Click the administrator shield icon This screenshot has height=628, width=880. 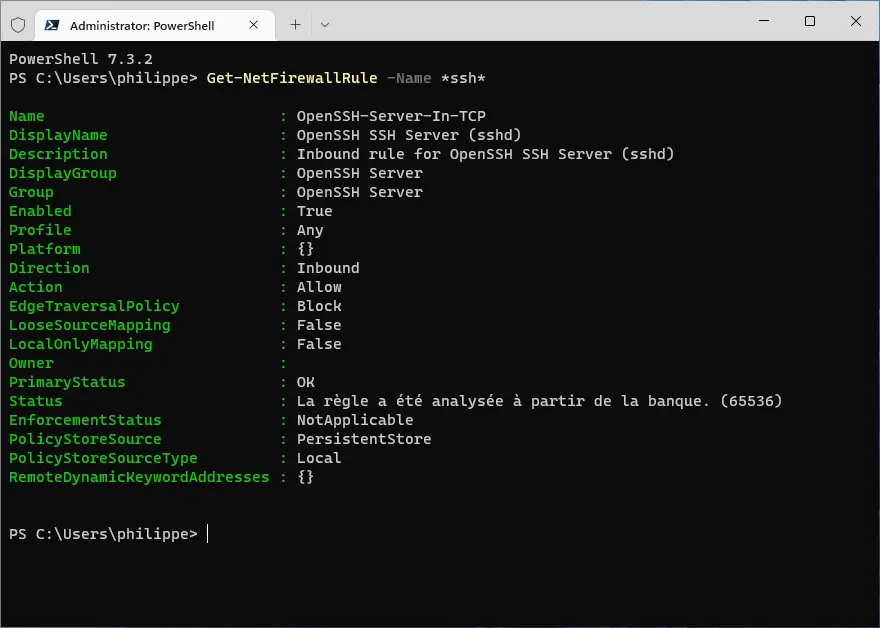point(18,25)
